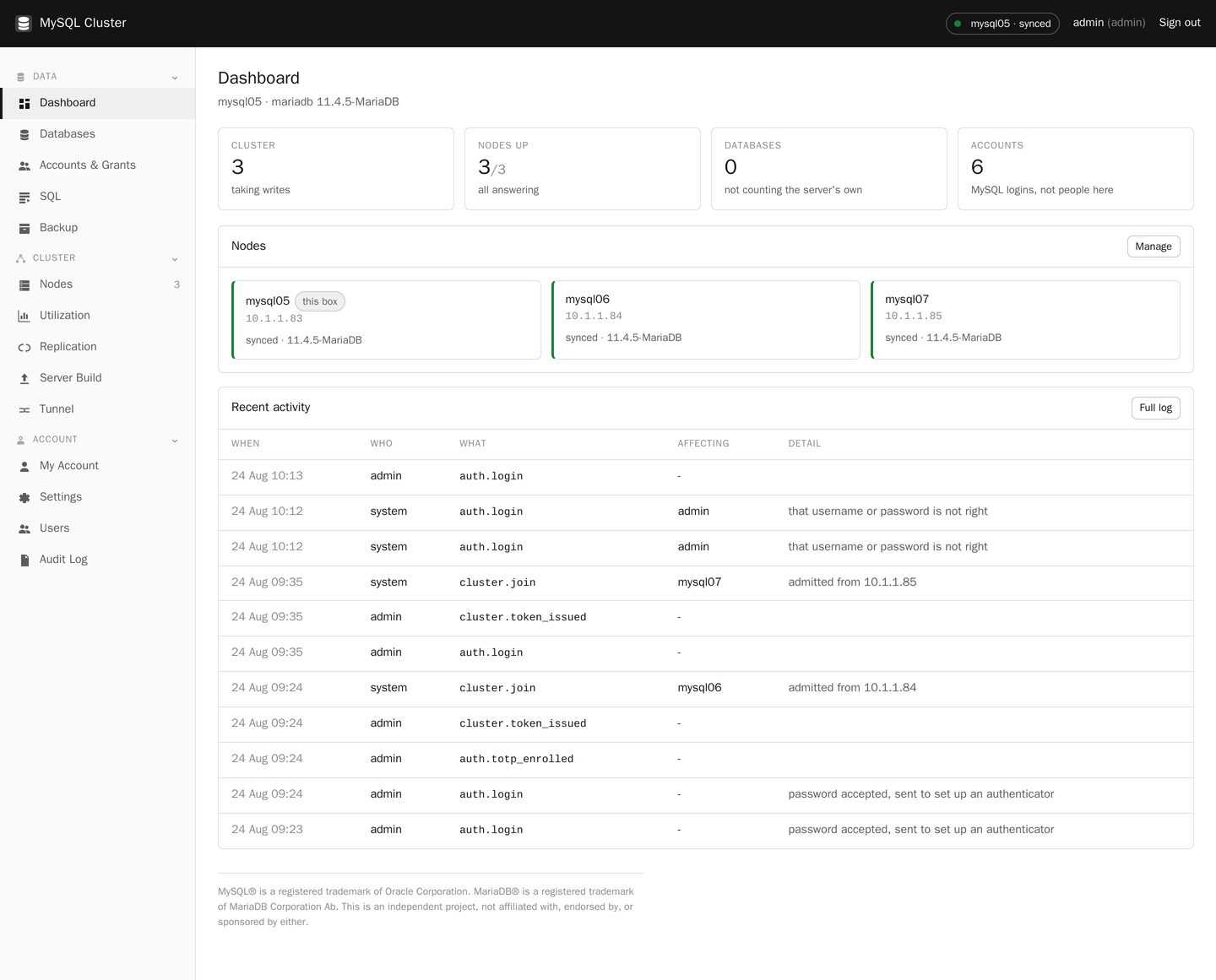Click the MySQL Cluster database logo icon
The height and width of the screenshot is (980, 1216).
[x=24, y=23]
